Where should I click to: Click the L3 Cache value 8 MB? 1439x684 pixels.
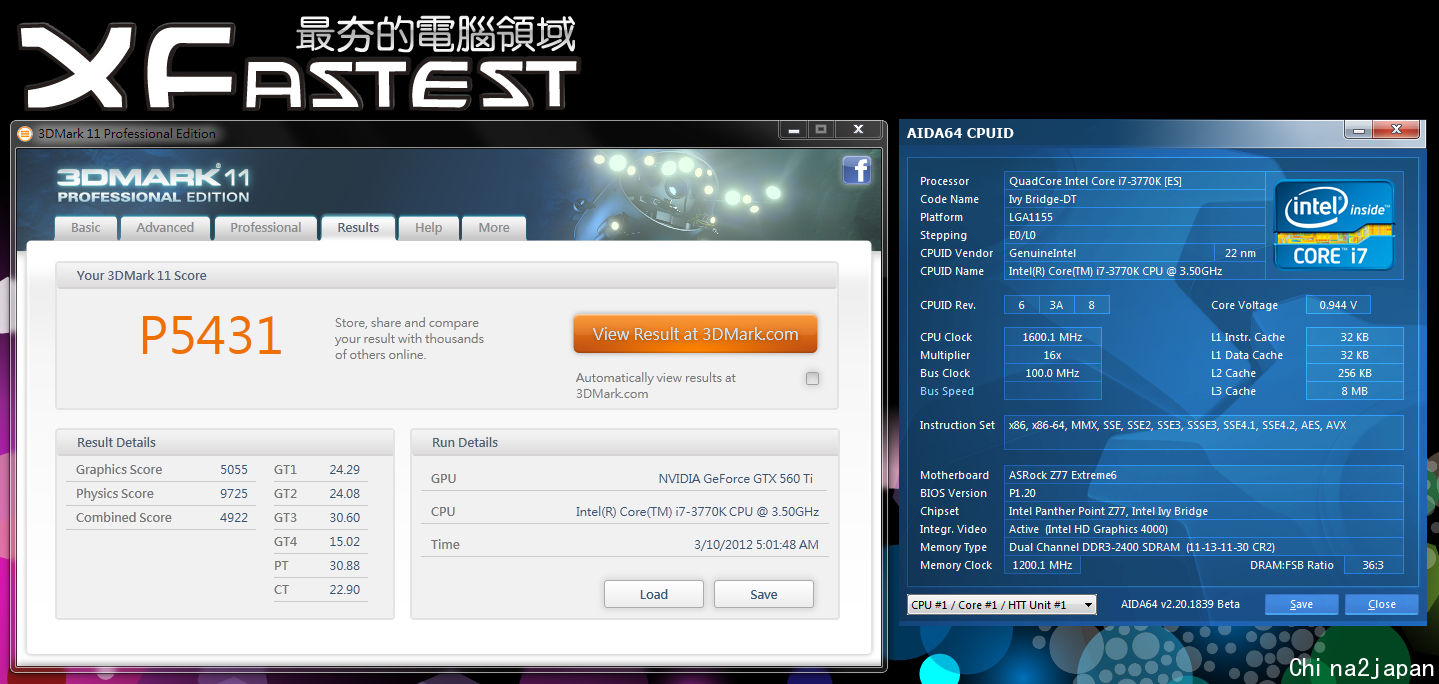point(1355,391)
